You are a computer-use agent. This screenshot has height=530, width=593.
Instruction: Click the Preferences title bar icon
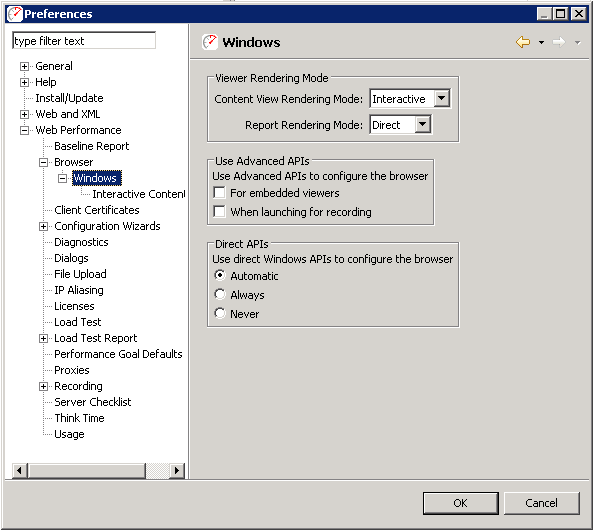pyautogui.click(x=15, y=14)
